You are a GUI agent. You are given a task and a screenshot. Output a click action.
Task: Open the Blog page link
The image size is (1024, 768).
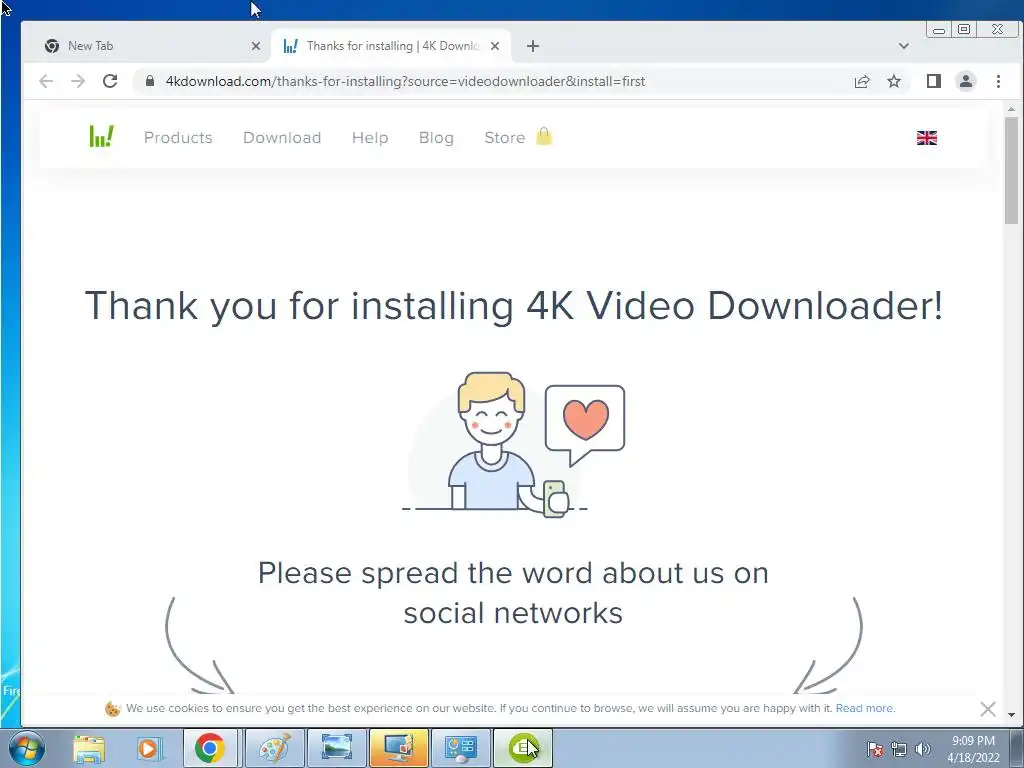click(436, 138)
